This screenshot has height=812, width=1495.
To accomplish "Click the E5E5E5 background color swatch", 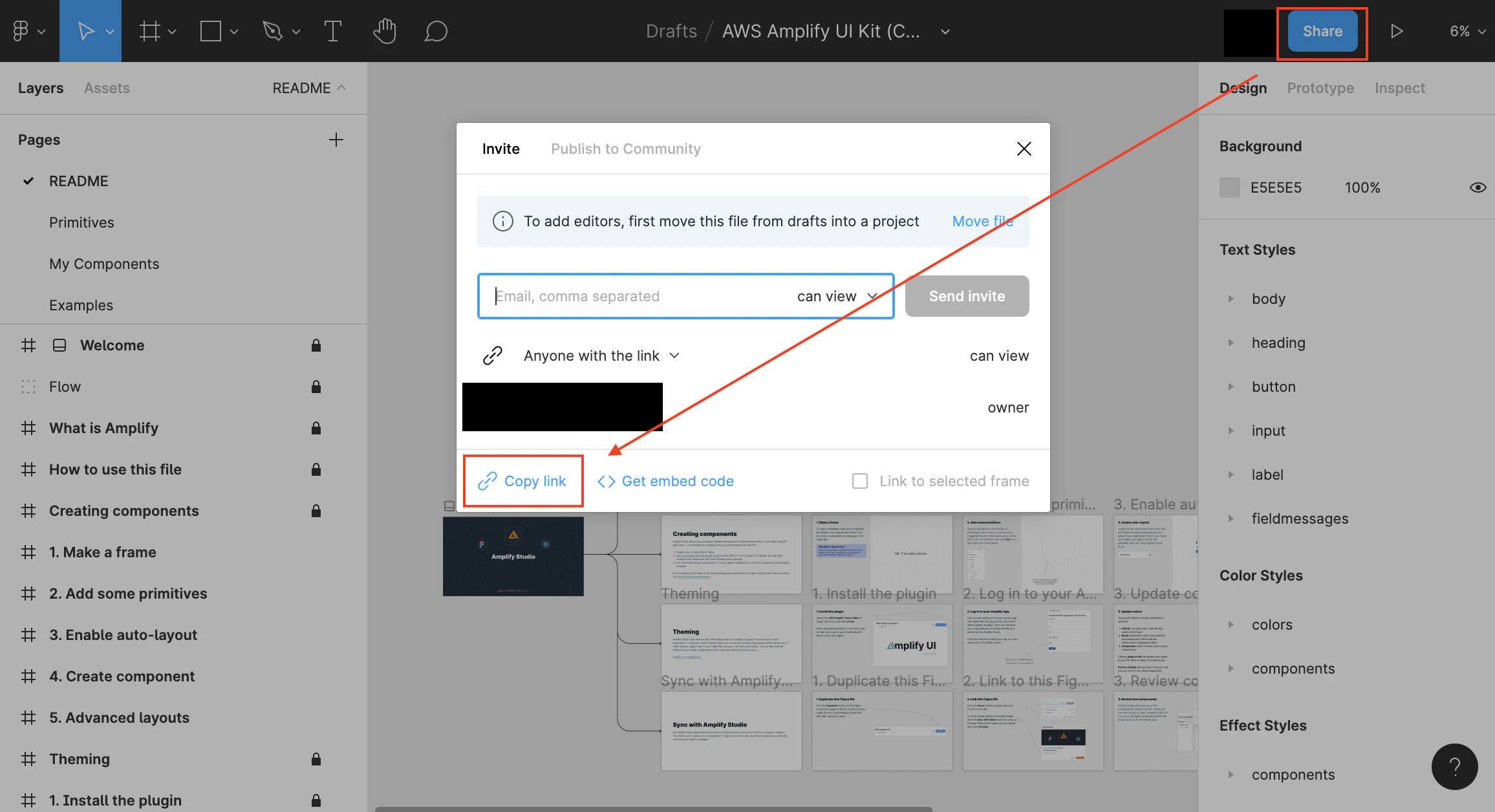I will [x=1229, y=187].
